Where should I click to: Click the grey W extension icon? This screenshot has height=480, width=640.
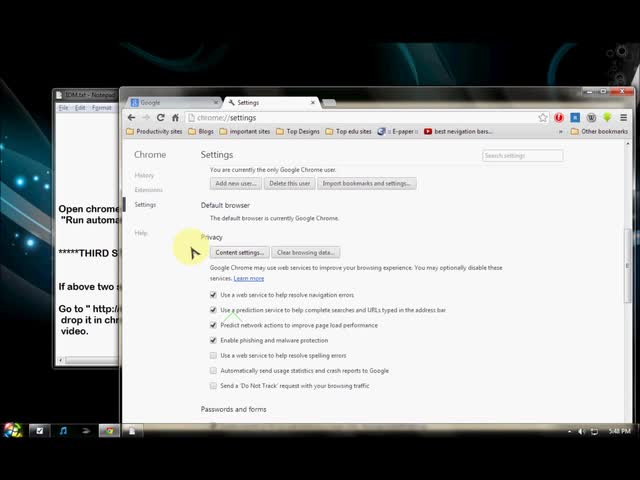click(x=591, y=118)
